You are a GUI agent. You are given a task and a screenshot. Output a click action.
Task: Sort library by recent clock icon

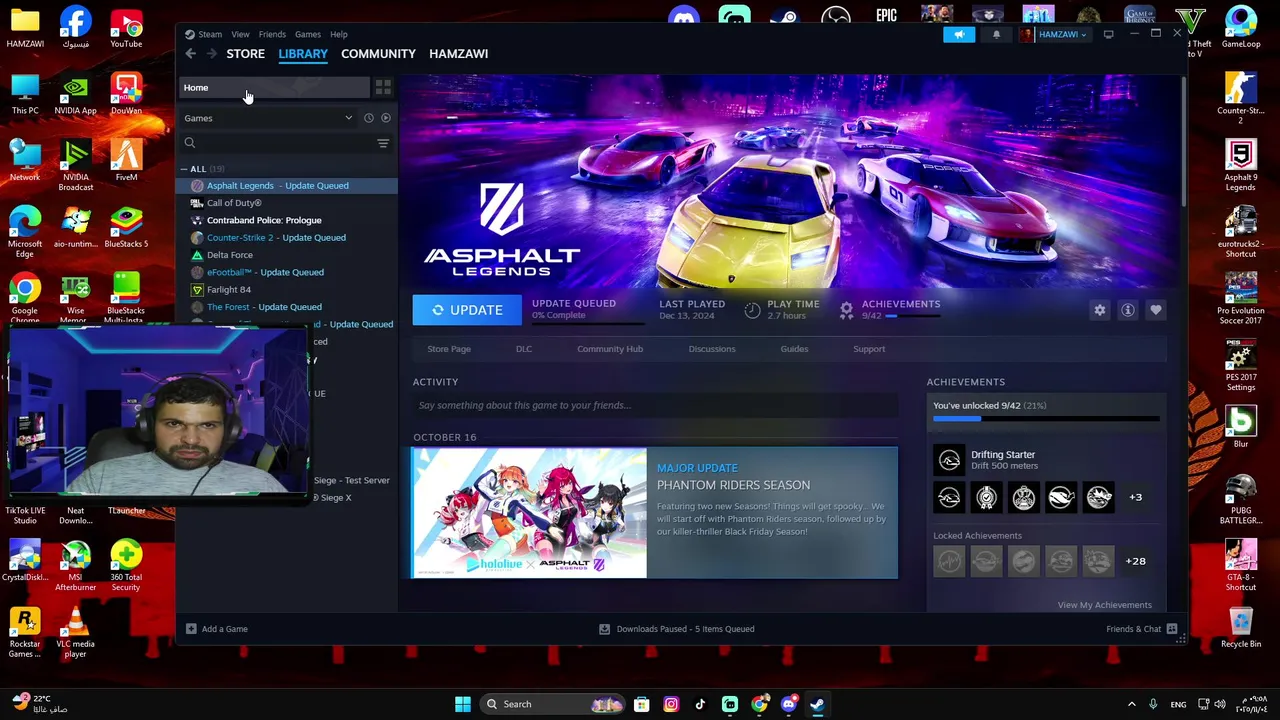point(368,118)
